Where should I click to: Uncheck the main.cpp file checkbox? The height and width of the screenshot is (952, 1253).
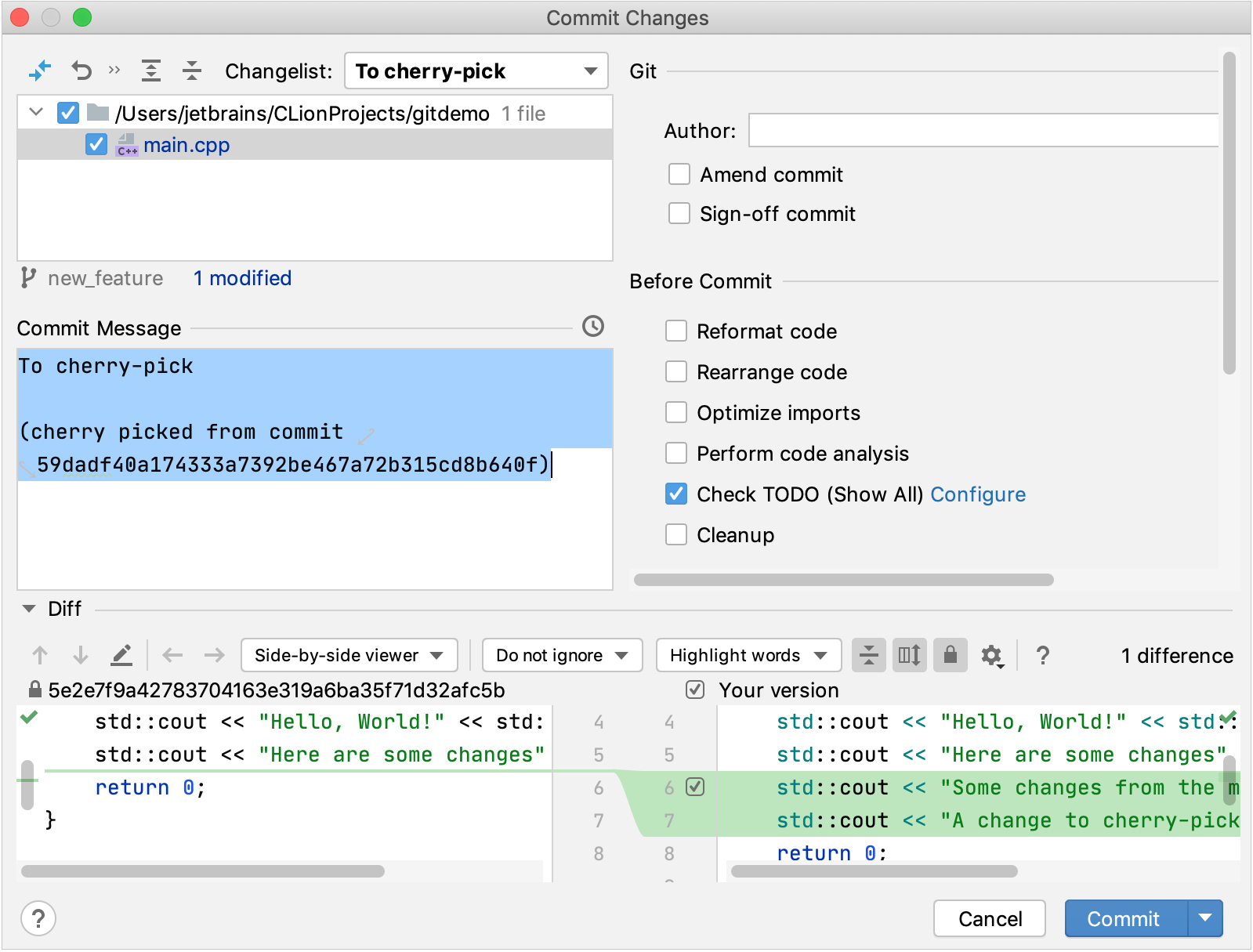point(96,145)
